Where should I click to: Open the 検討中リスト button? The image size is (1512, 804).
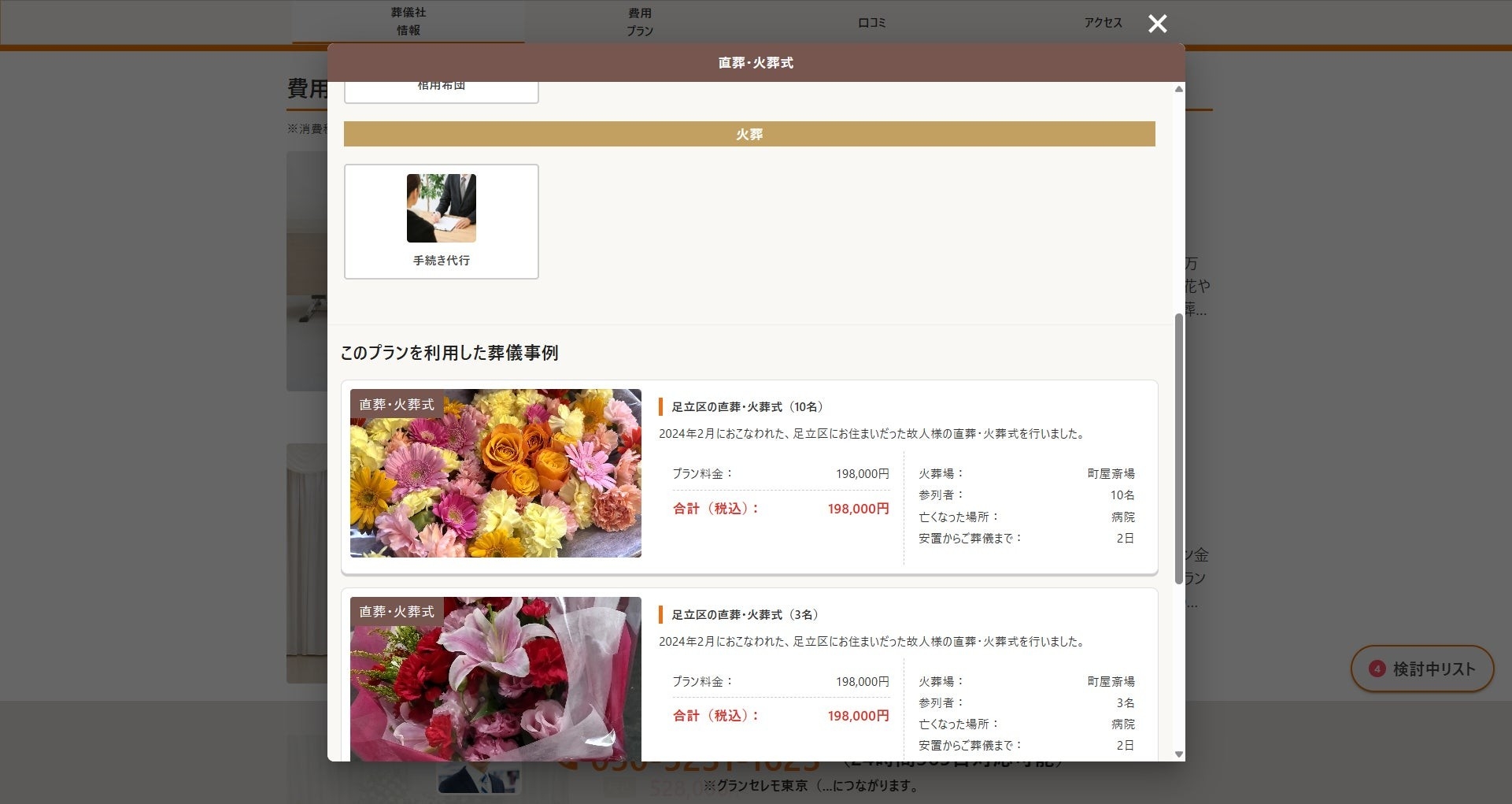(x=1422, y=669)
